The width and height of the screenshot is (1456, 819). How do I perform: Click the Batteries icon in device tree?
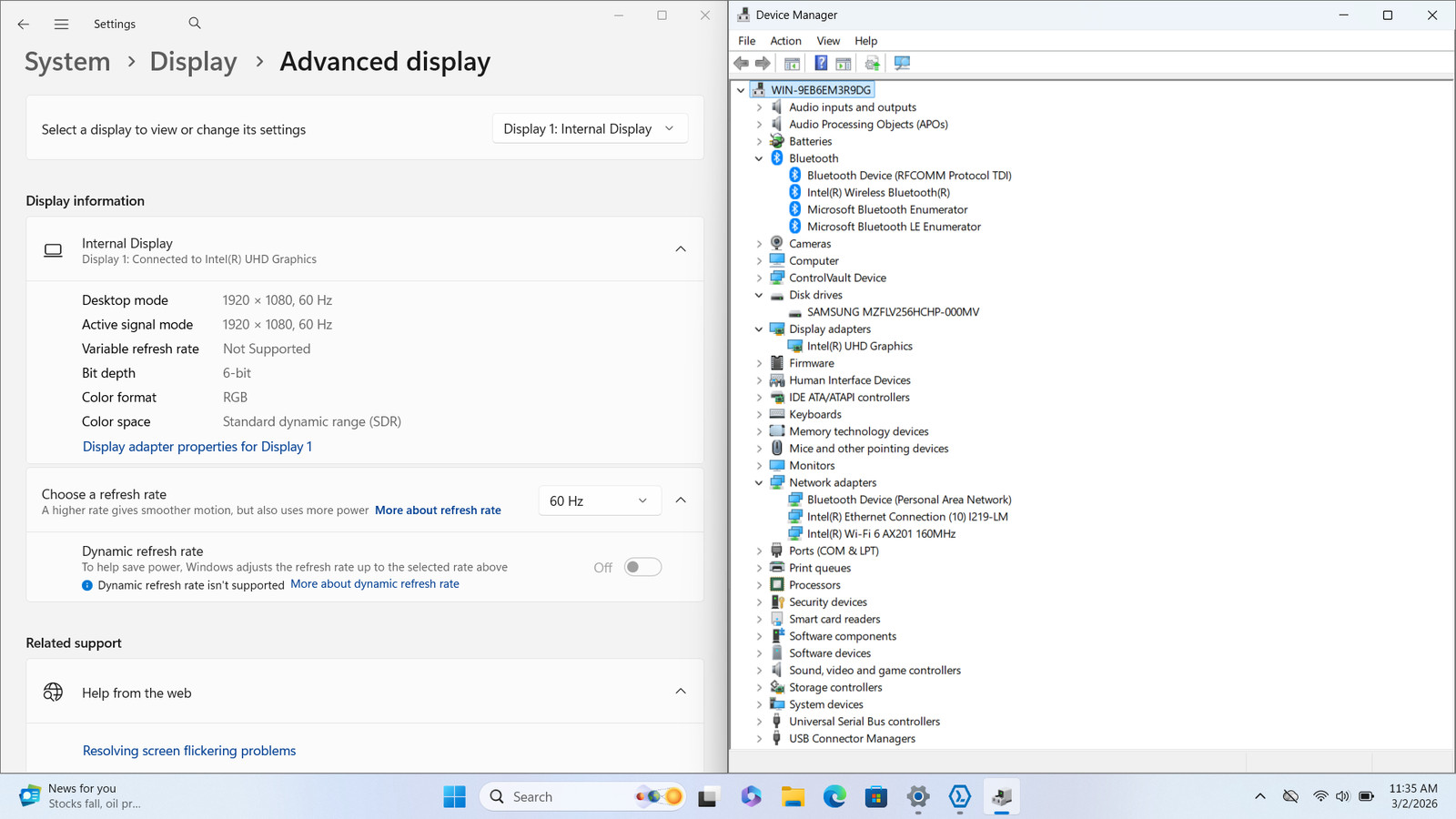(777, 141)
